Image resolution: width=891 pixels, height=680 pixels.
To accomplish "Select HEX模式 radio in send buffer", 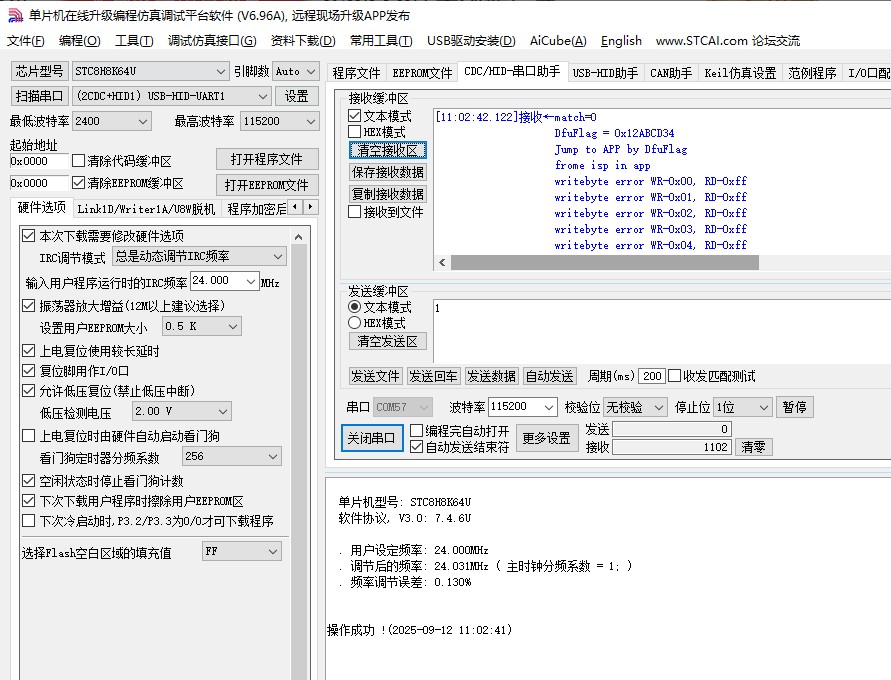I will click(355, 323).
